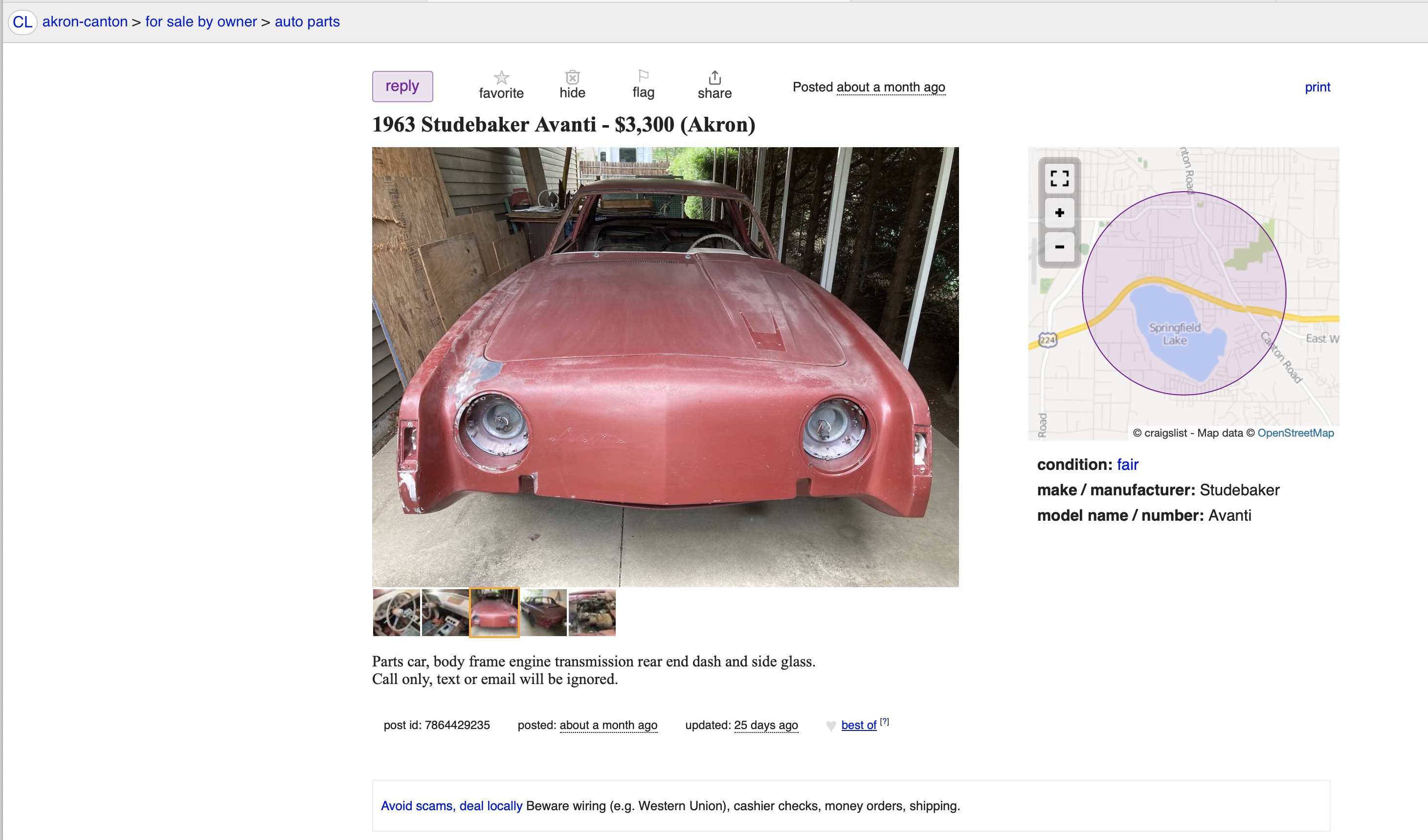Screen dimensions: 1428x840
Task: Click the Springfield Lake label on map
Action: click(1175, 334)
